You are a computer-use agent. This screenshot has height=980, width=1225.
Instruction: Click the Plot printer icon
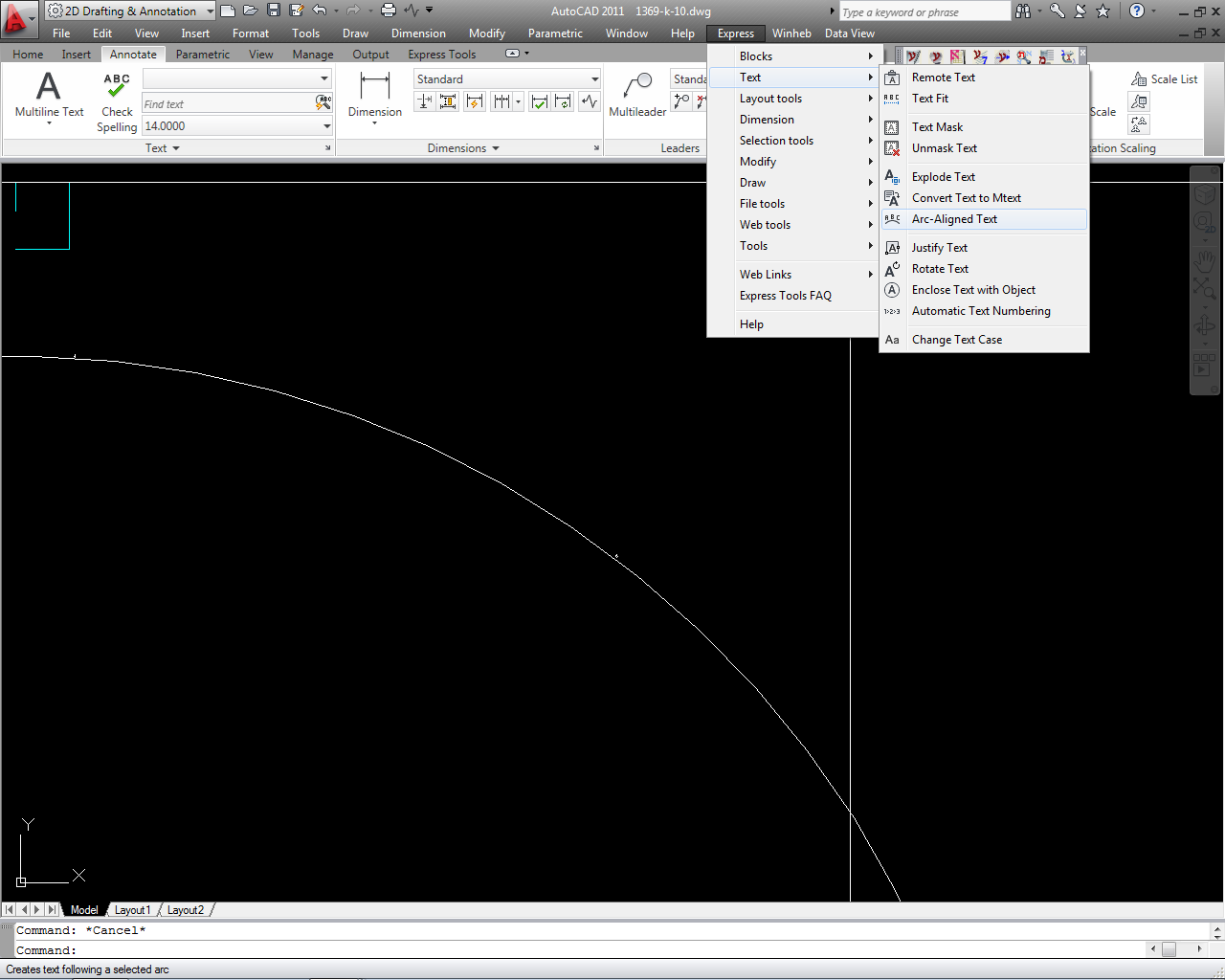[x=388, y=11]
